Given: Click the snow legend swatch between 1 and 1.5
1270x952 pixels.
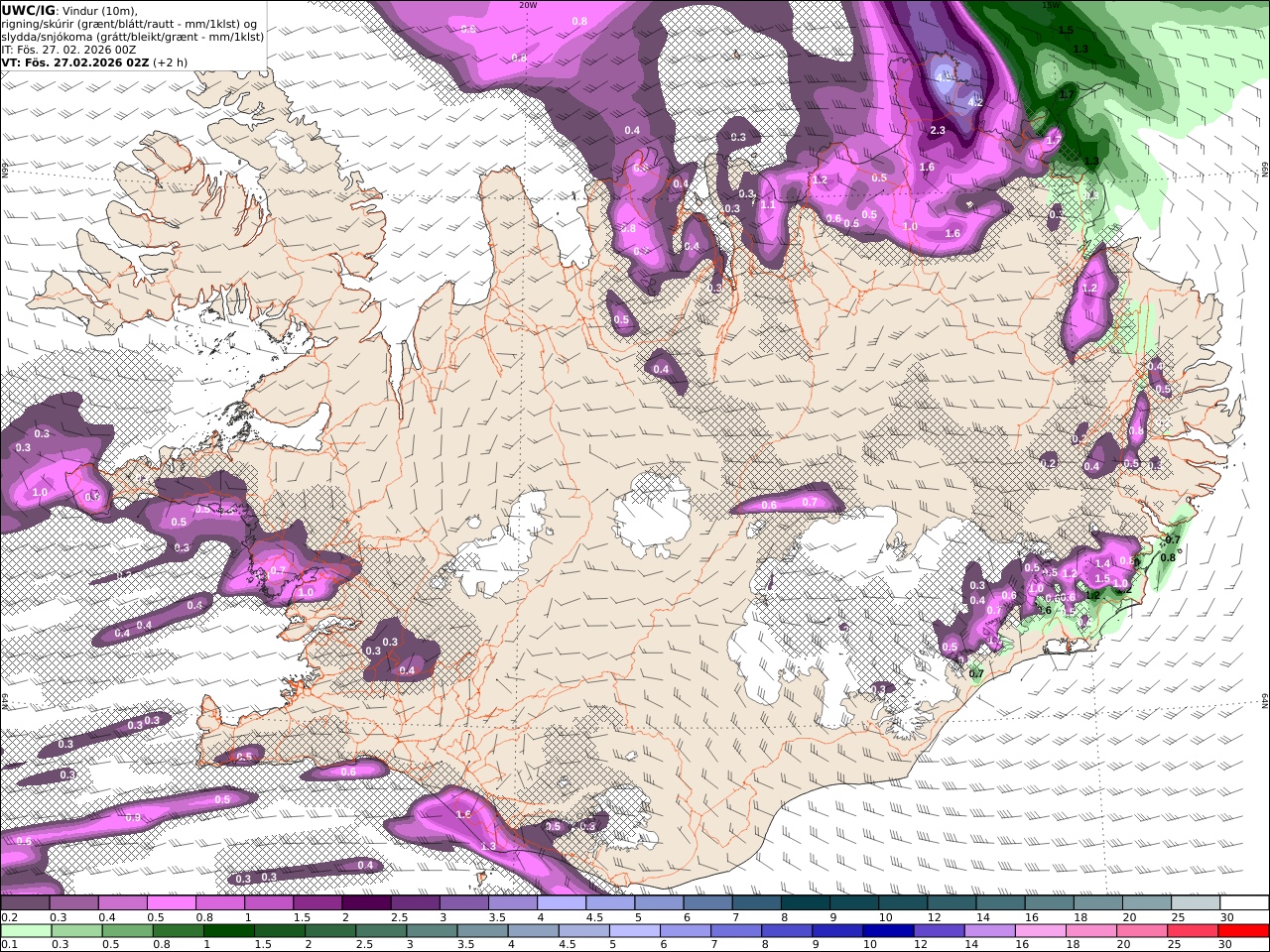Looking at the screenshot, I should [268, 903].
